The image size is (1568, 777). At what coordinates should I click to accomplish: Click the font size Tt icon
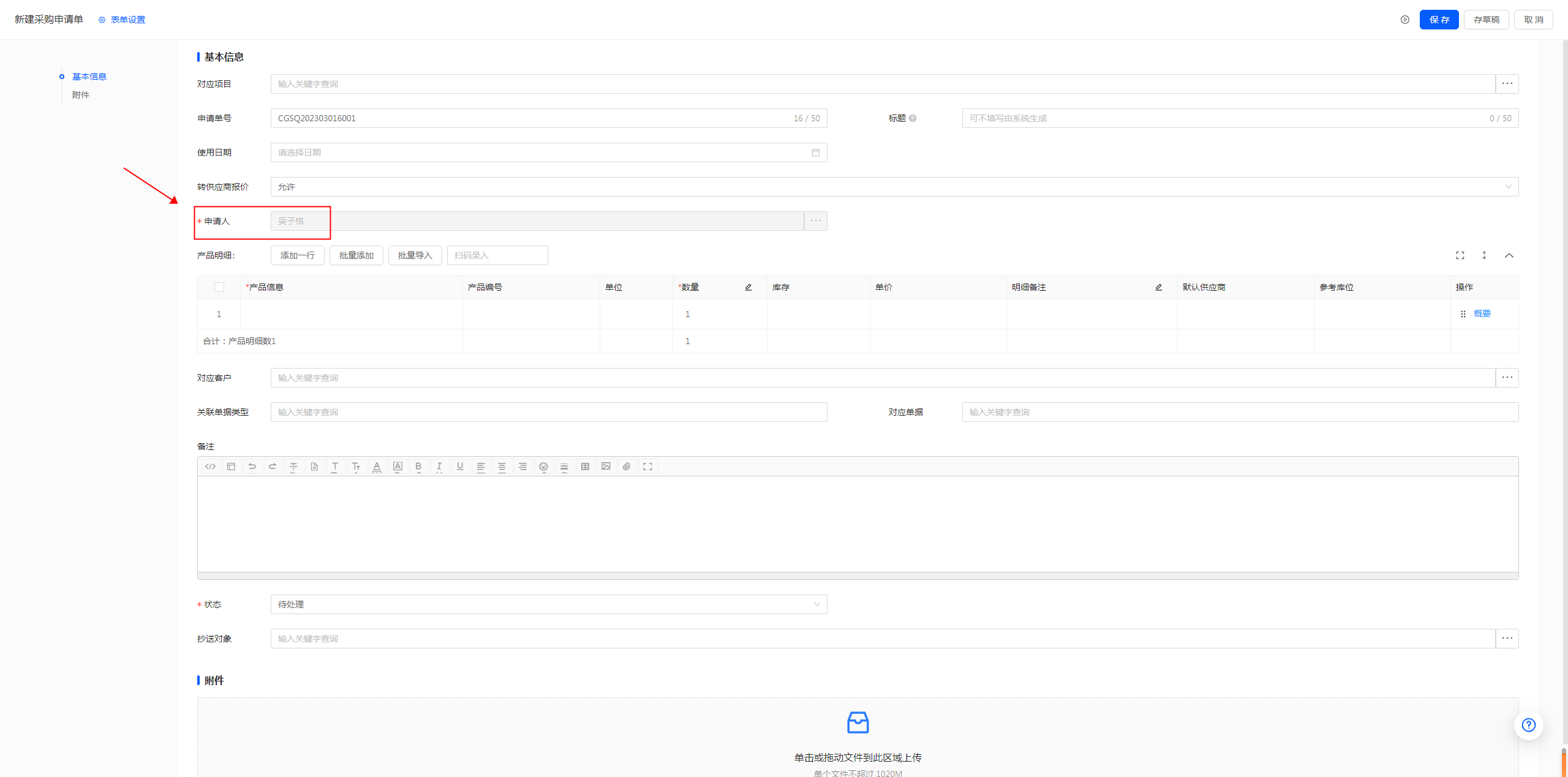(x=356, y=467)
